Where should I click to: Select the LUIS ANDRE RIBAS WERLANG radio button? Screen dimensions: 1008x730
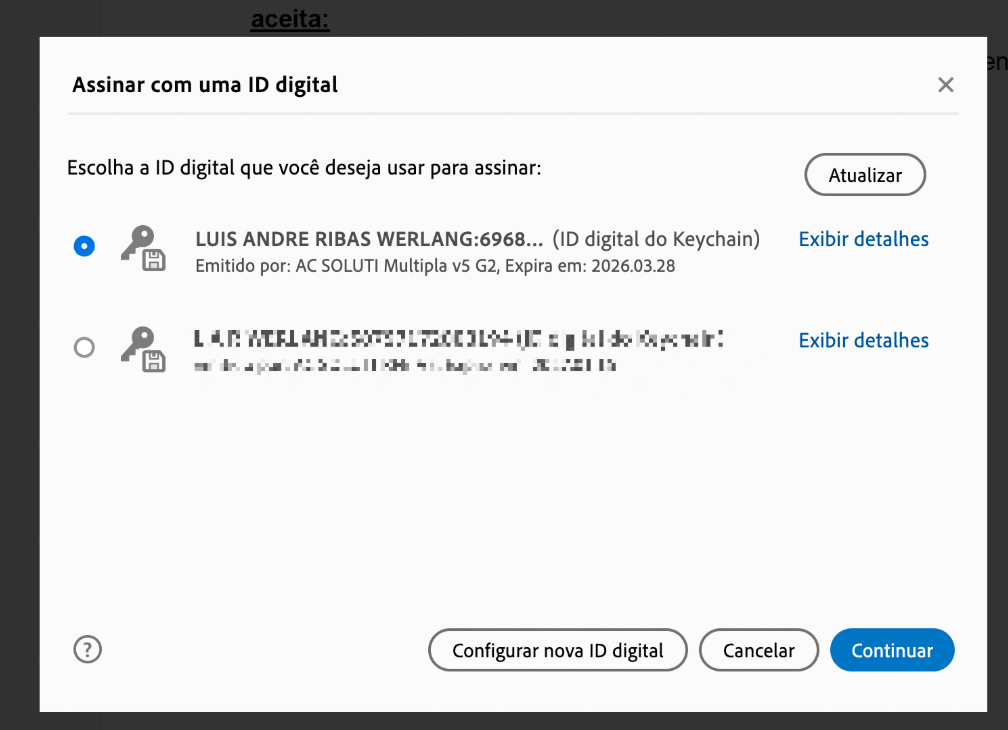click(x=85, y=246)
